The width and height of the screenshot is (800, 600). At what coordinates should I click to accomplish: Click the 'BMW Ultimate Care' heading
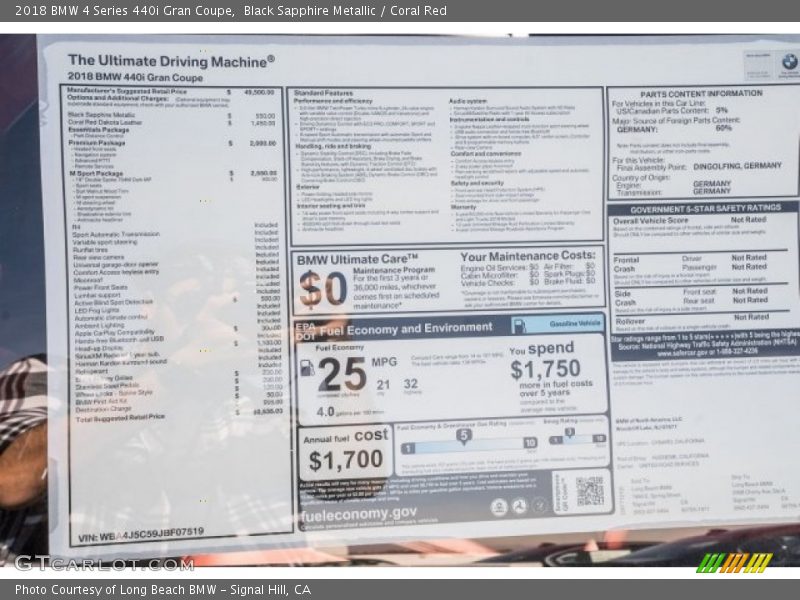click(x=357, y=259)
